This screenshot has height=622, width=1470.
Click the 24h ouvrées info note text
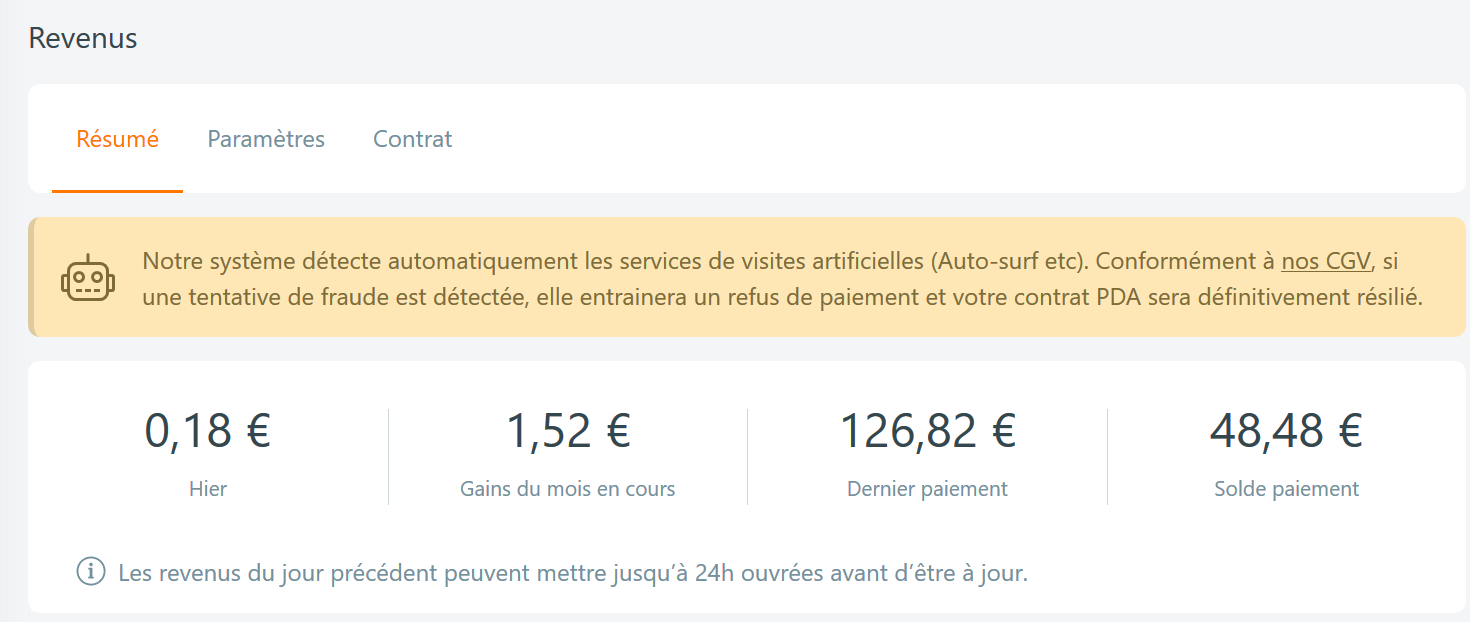[572, 574]
